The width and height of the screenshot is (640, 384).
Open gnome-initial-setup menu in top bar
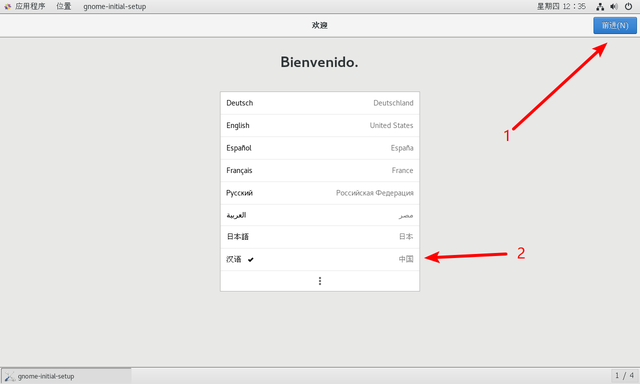click(x=115, y=7)
